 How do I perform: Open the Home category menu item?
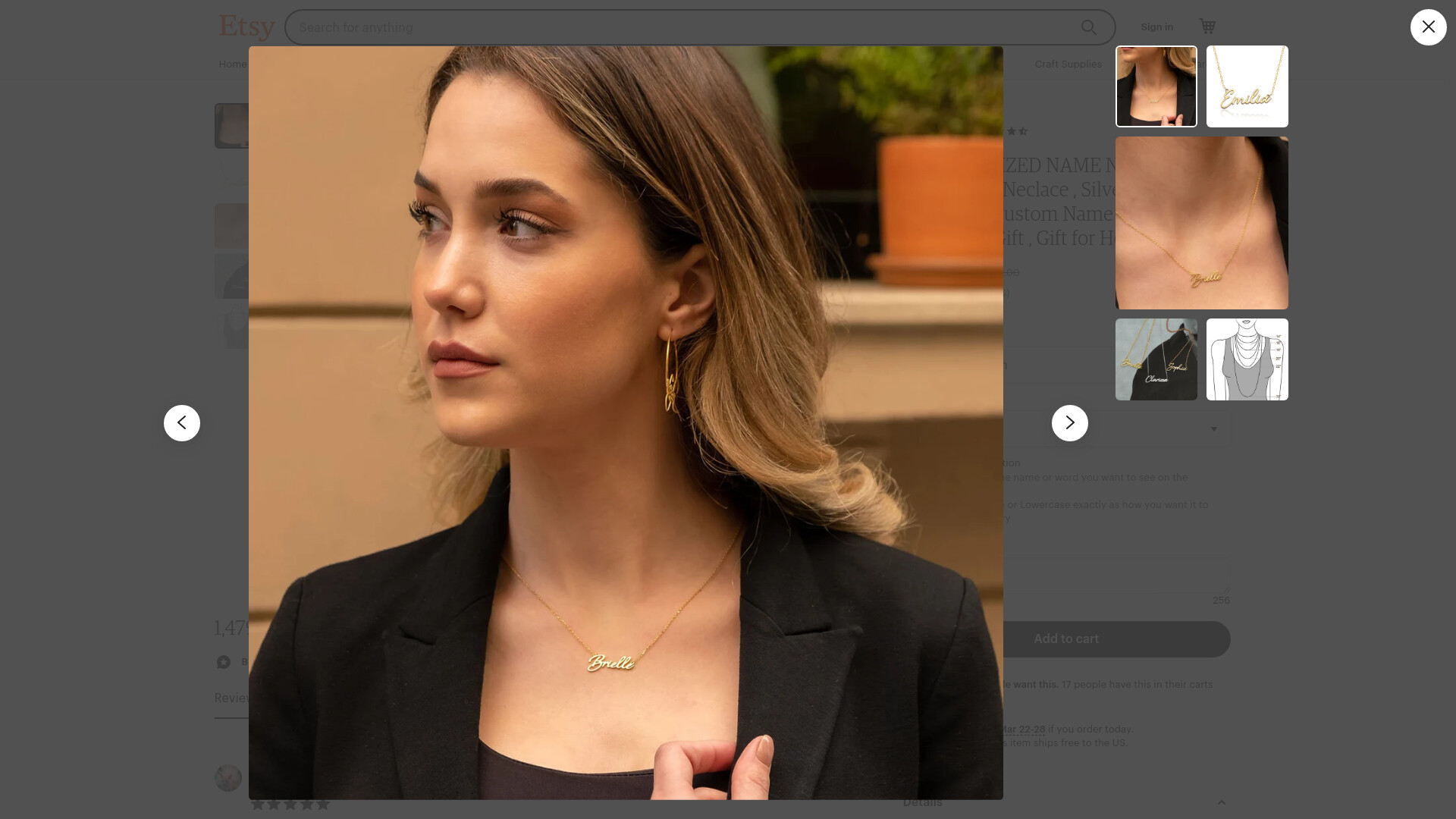[x=232, y=64]
